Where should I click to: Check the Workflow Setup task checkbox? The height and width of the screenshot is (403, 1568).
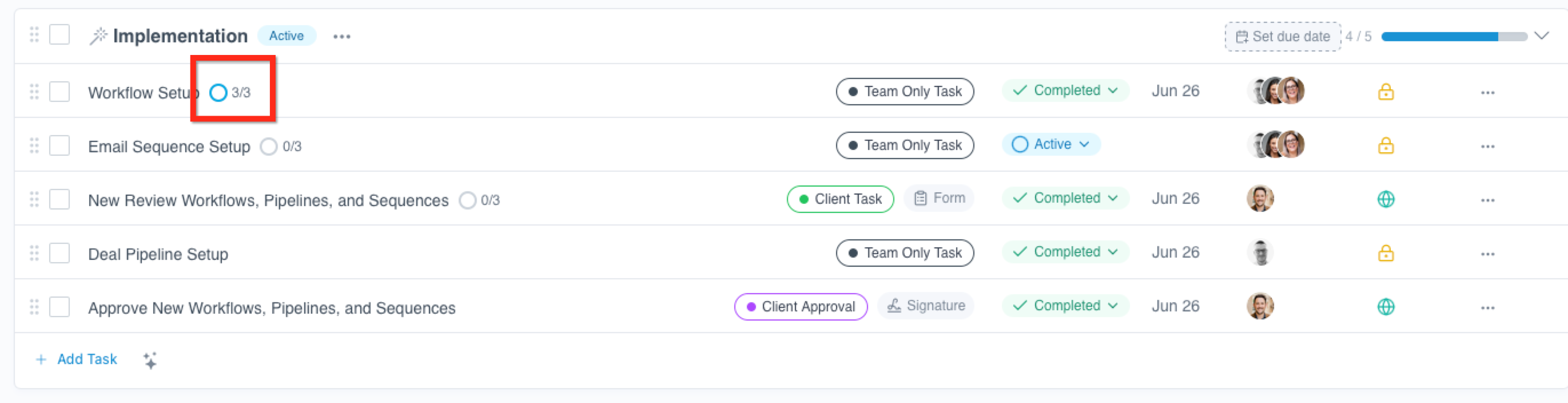pos(59,92)
